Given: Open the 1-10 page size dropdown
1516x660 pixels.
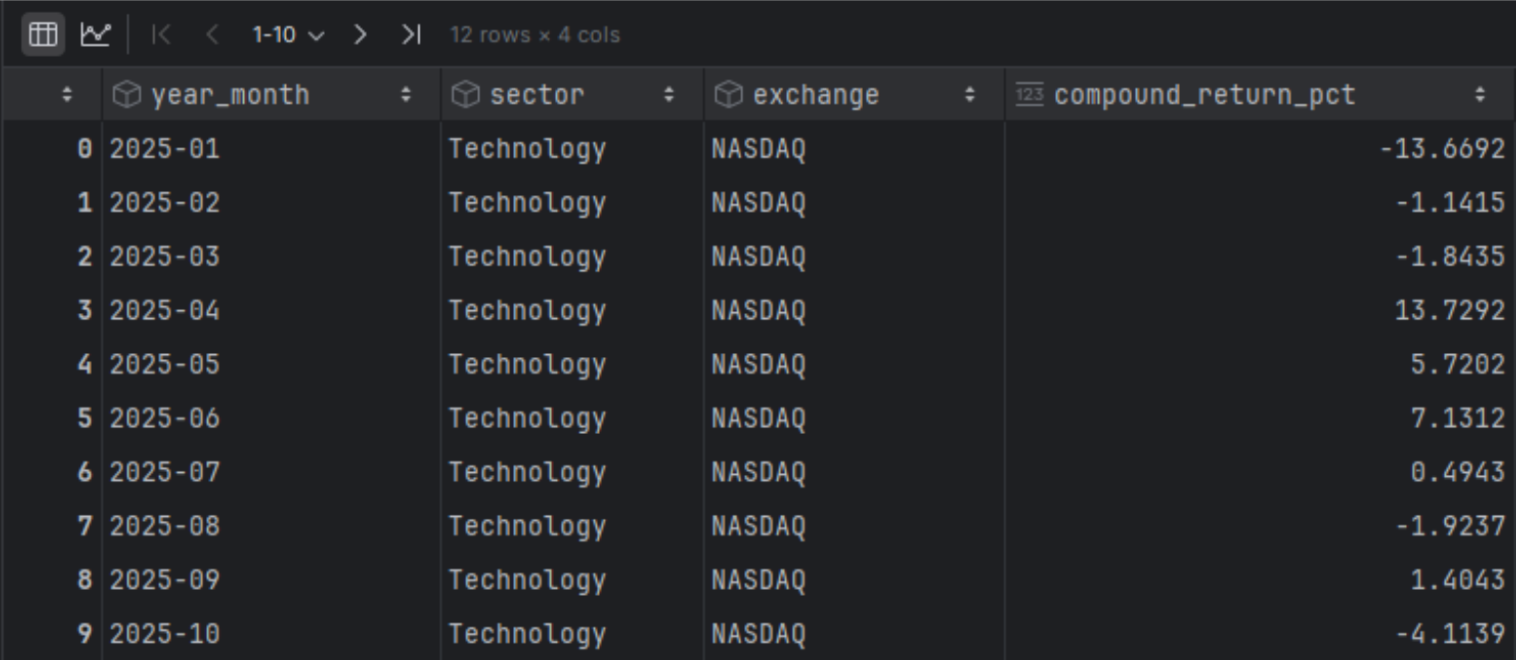Looking at the screenshot, I should point(288,35).
